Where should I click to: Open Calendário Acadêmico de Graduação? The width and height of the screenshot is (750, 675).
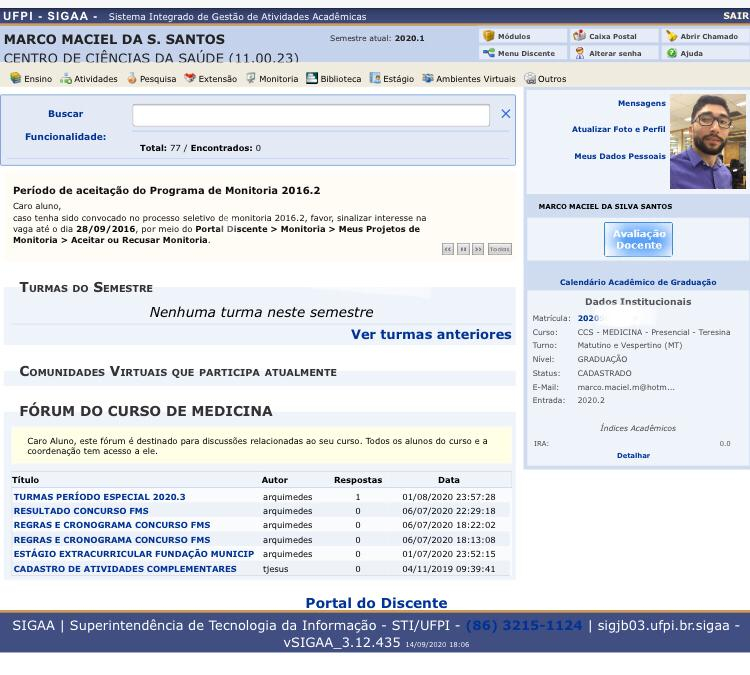pos(638,282)
